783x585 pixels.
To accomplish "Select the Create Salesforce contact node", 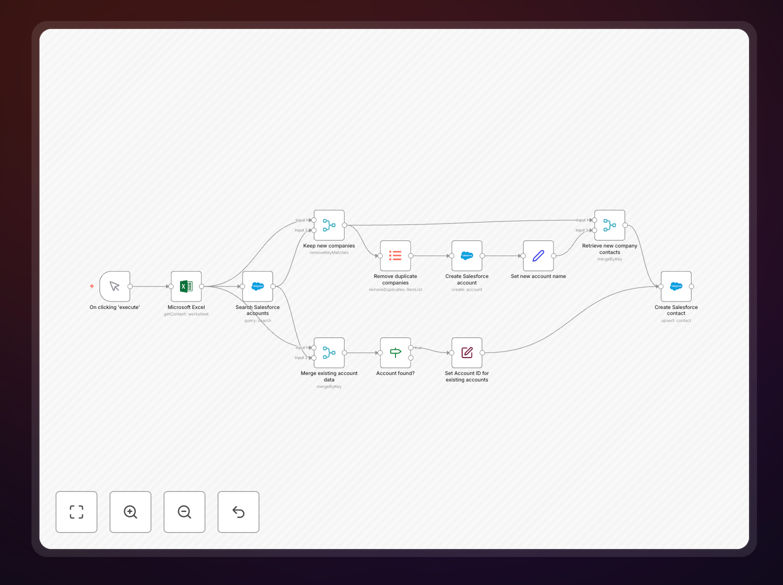I will (x=676, y=286).
